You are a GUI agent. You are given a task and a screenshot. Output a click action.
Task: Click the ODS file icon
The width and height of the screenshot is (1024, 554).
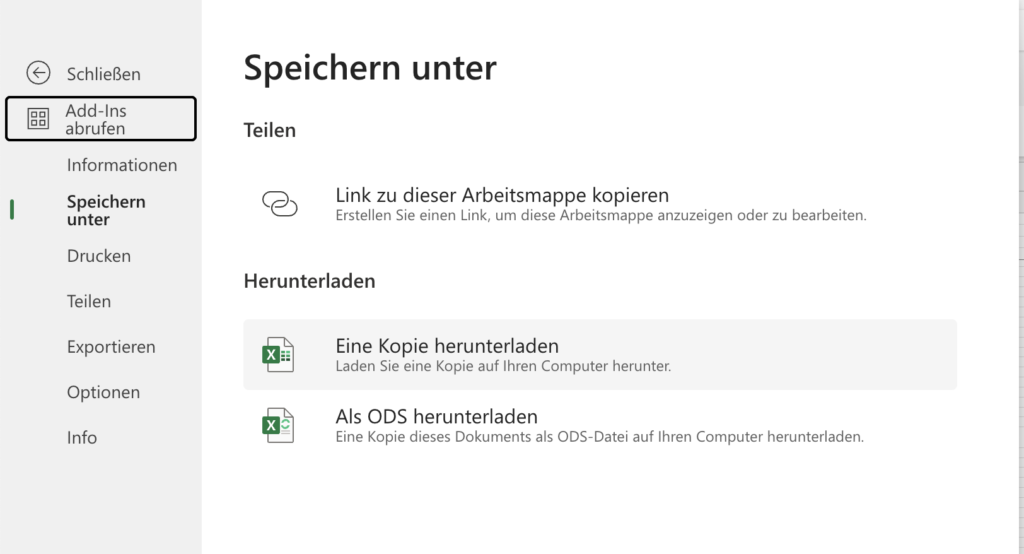coord(278,425)
